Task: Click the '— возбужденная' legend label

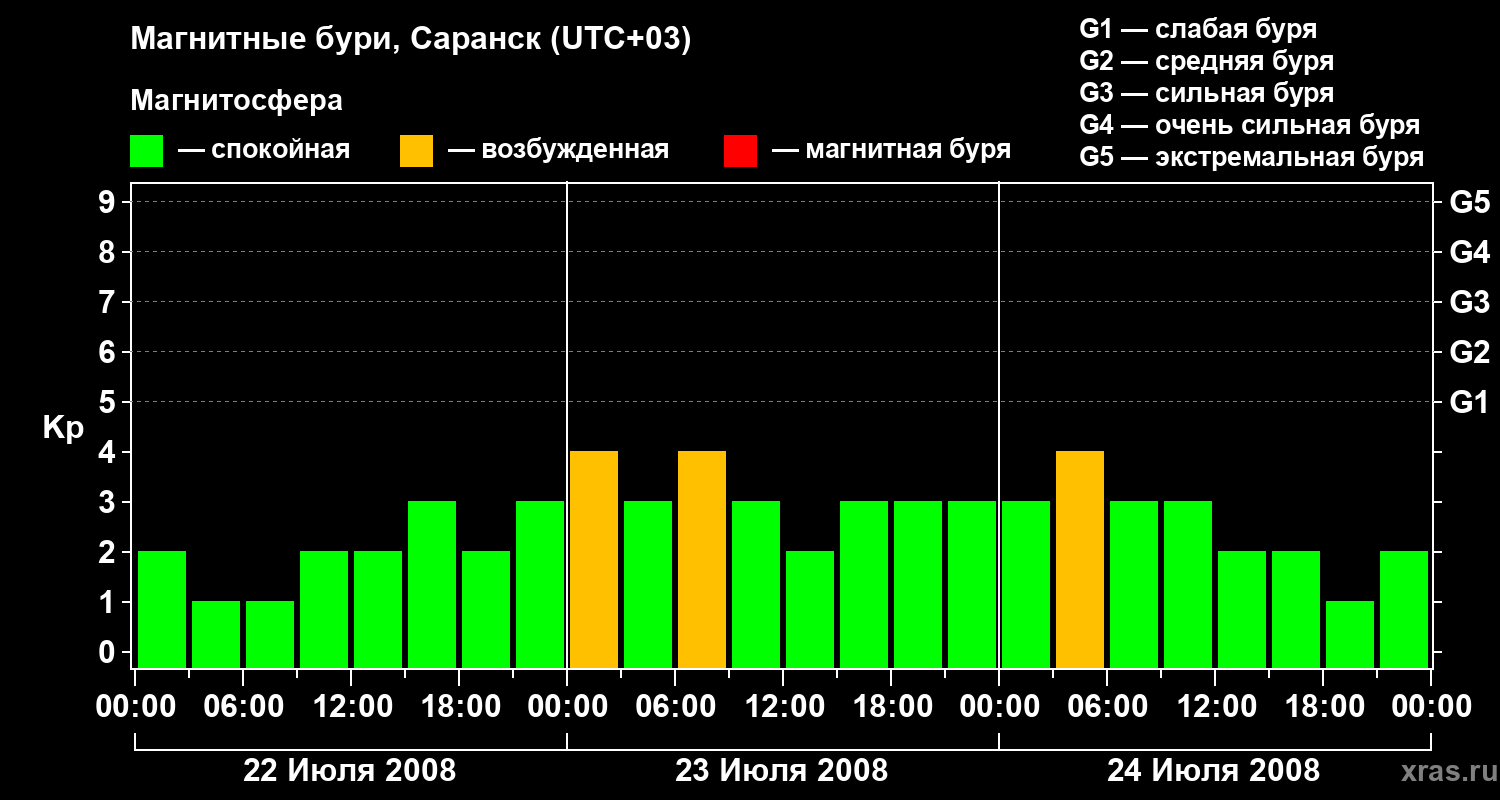Action: [558, 151]
